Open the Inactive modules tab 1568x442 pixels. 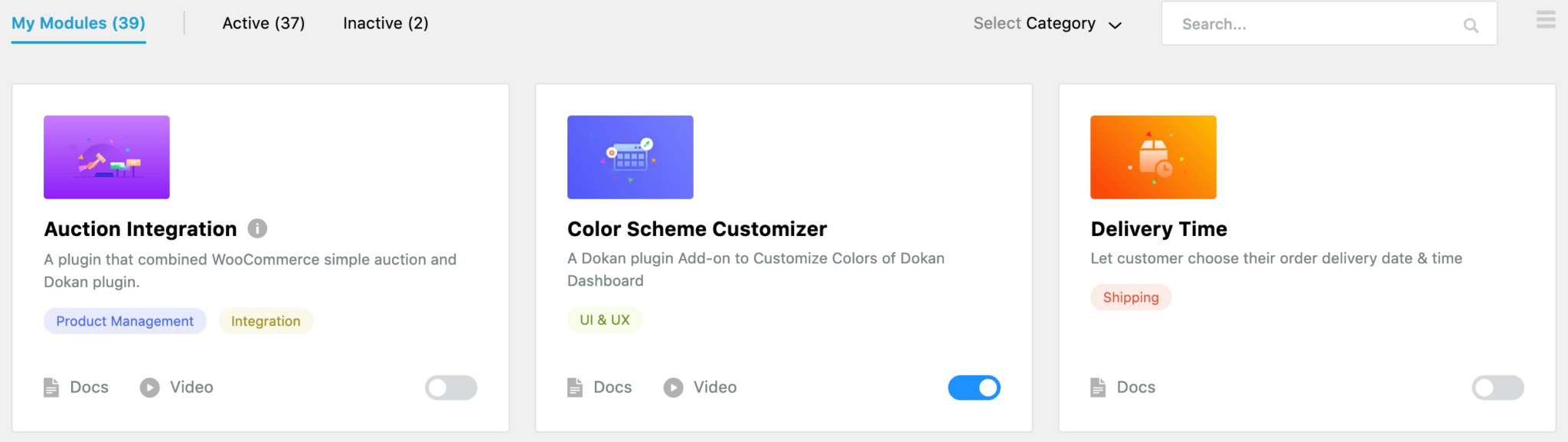[x=385, y=23]
